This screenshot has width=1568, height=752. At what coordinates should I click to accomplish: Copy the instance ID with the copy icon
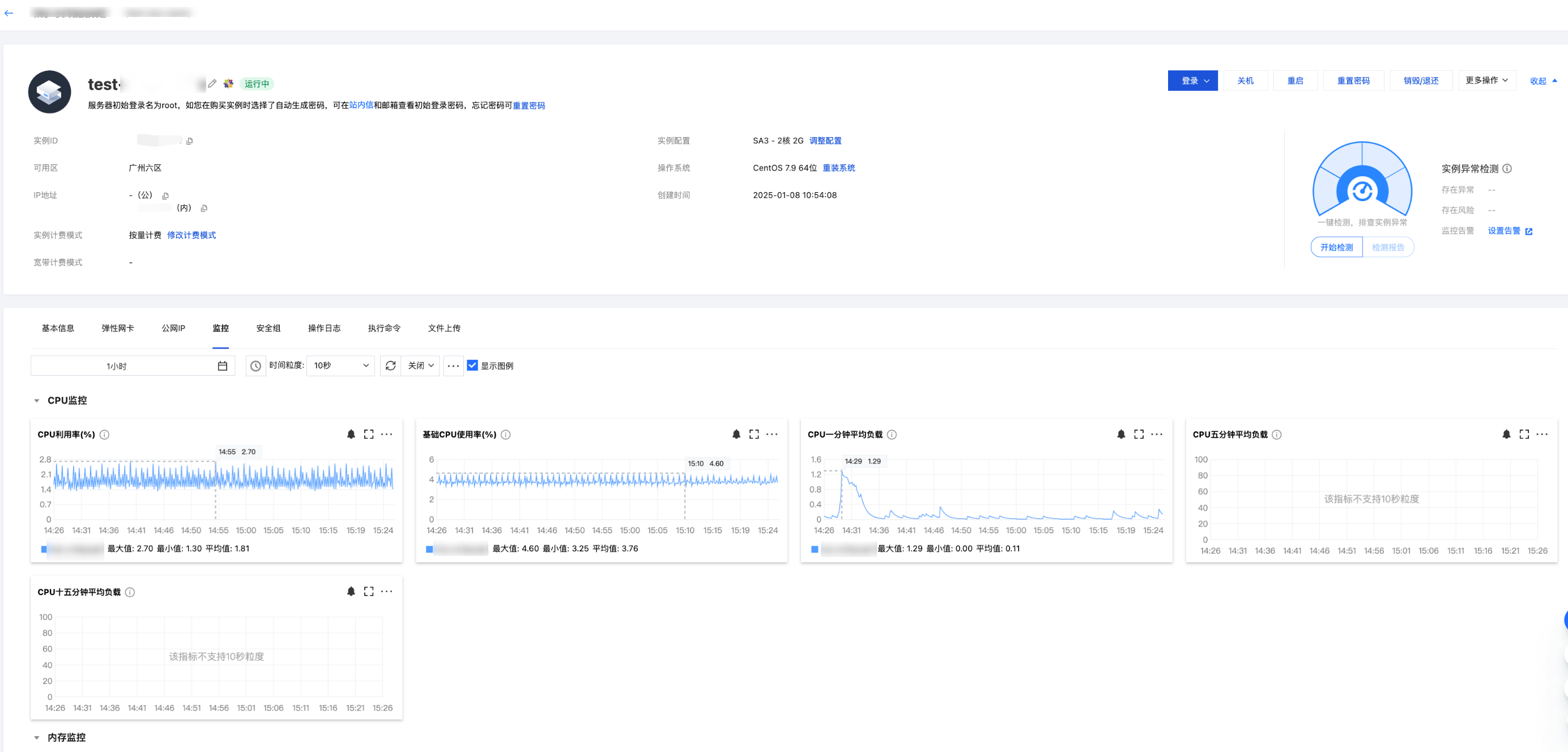tap(189, 141)
